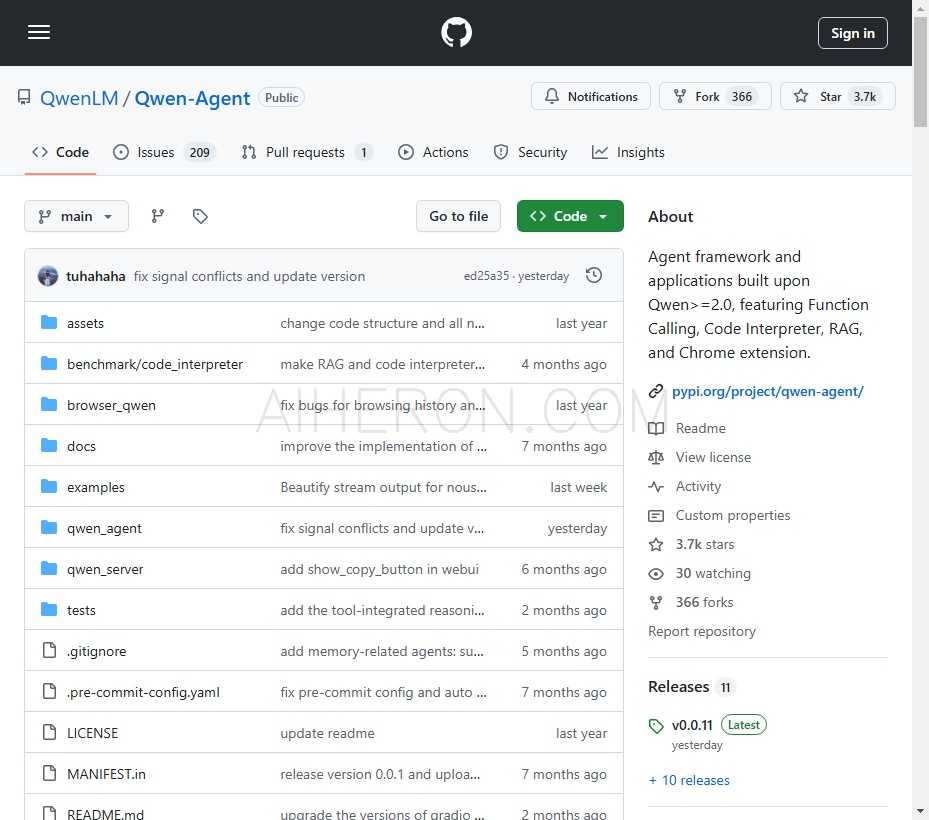This screenshot has height=820, width=929.
Task: Open the Qwen-Agent repository link
Action: pyautogui.click(x=192, y=98)
